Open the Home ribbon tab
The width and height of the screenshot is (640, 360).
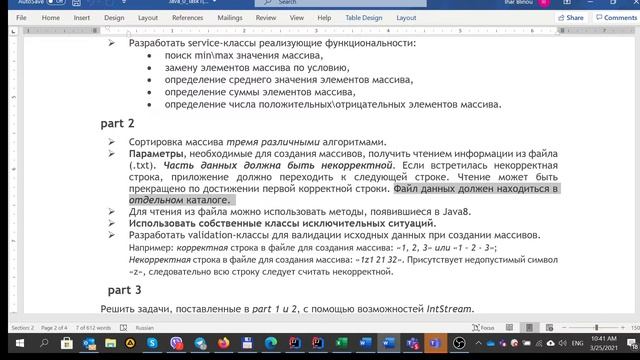(x=51, y=18)
